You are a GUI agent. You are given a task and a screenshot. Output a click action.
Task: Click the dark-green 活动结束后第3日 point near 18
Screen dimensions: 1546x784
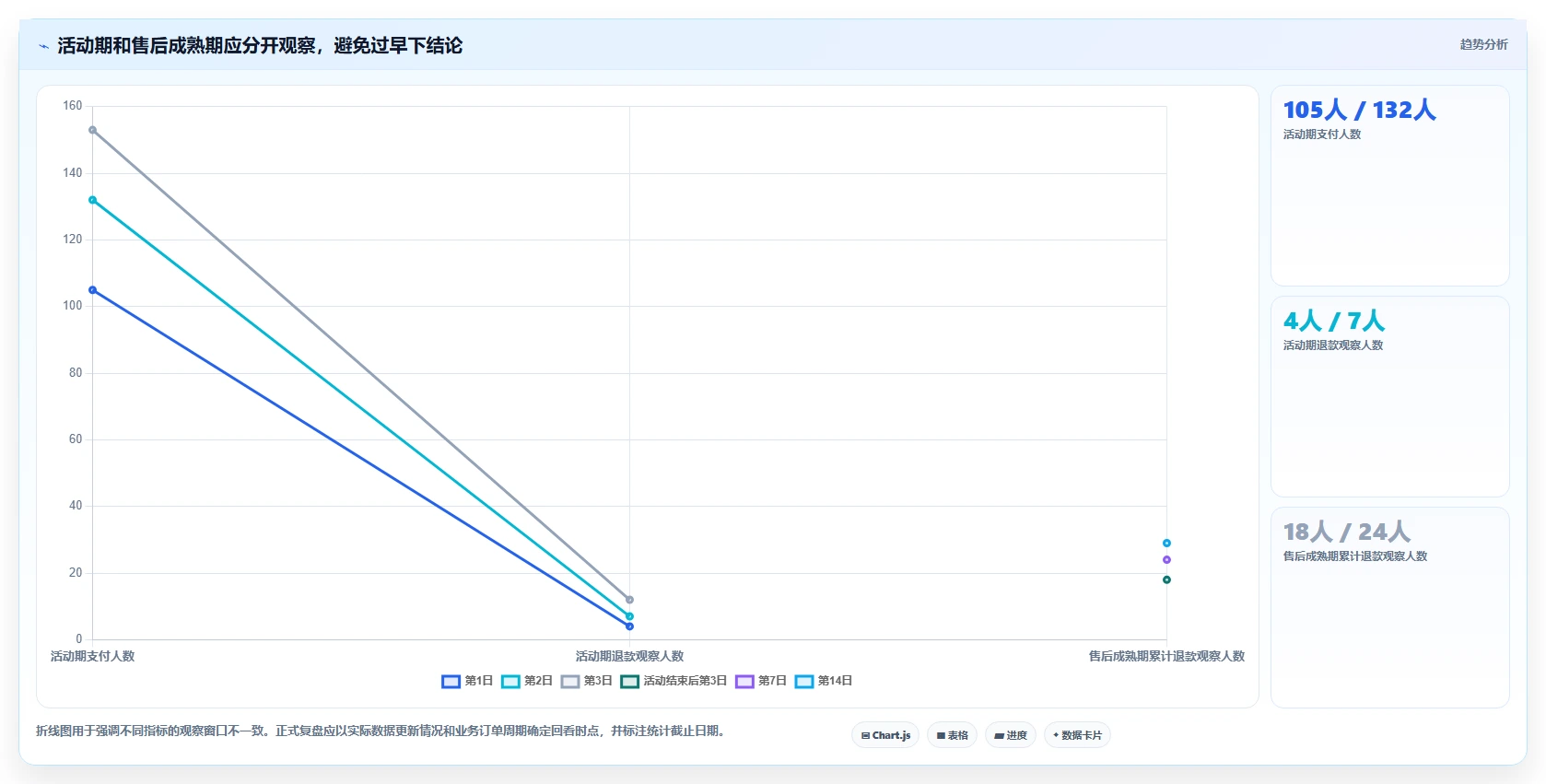1166,579
